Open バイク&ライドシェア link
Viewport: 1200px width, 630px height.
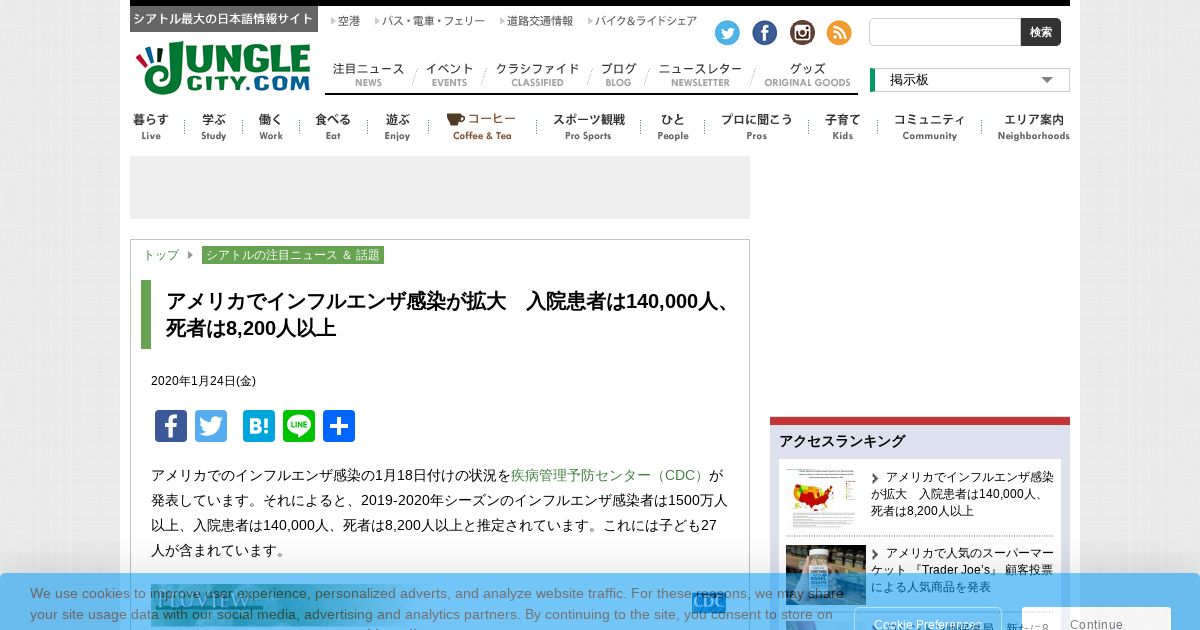[643, 21]
